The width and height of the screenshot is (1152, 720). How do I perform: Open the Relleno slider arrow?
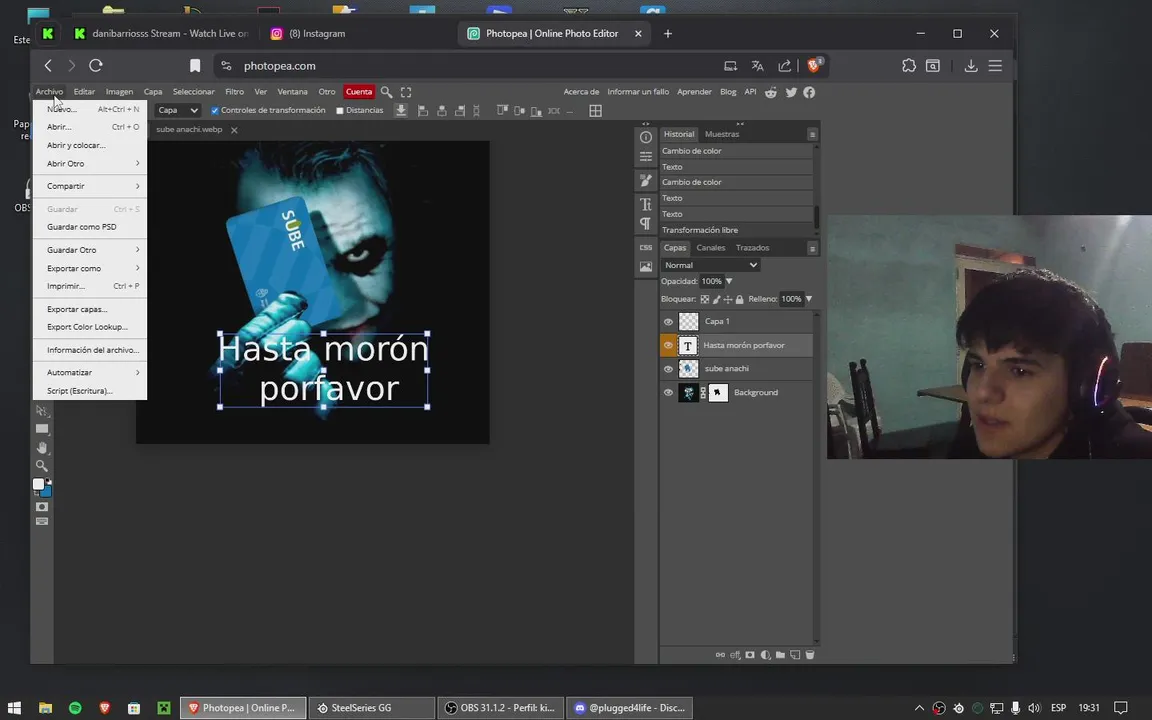(x=809, y=299)
